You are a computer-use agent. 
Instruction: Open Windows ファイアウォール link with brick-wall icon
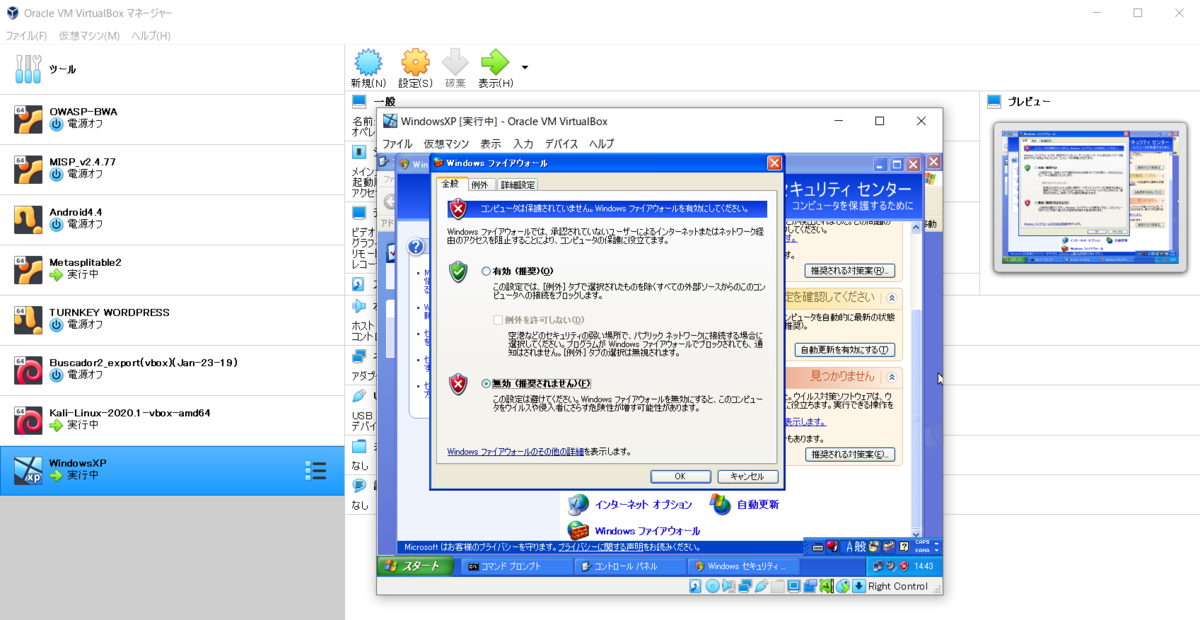click(x=634, y=530)
